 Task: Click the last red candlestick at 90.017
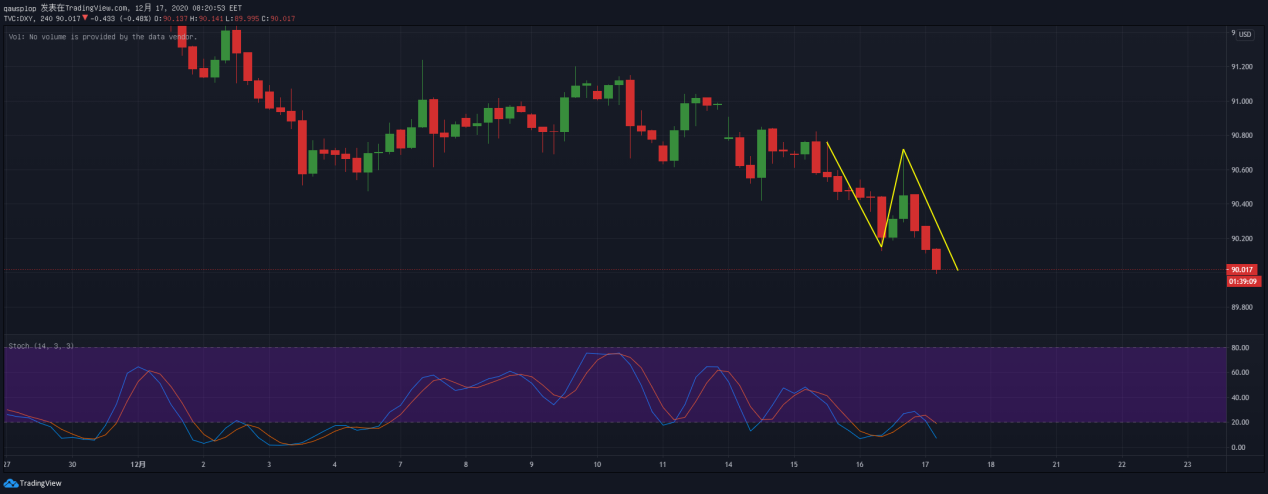coord(937,260)
